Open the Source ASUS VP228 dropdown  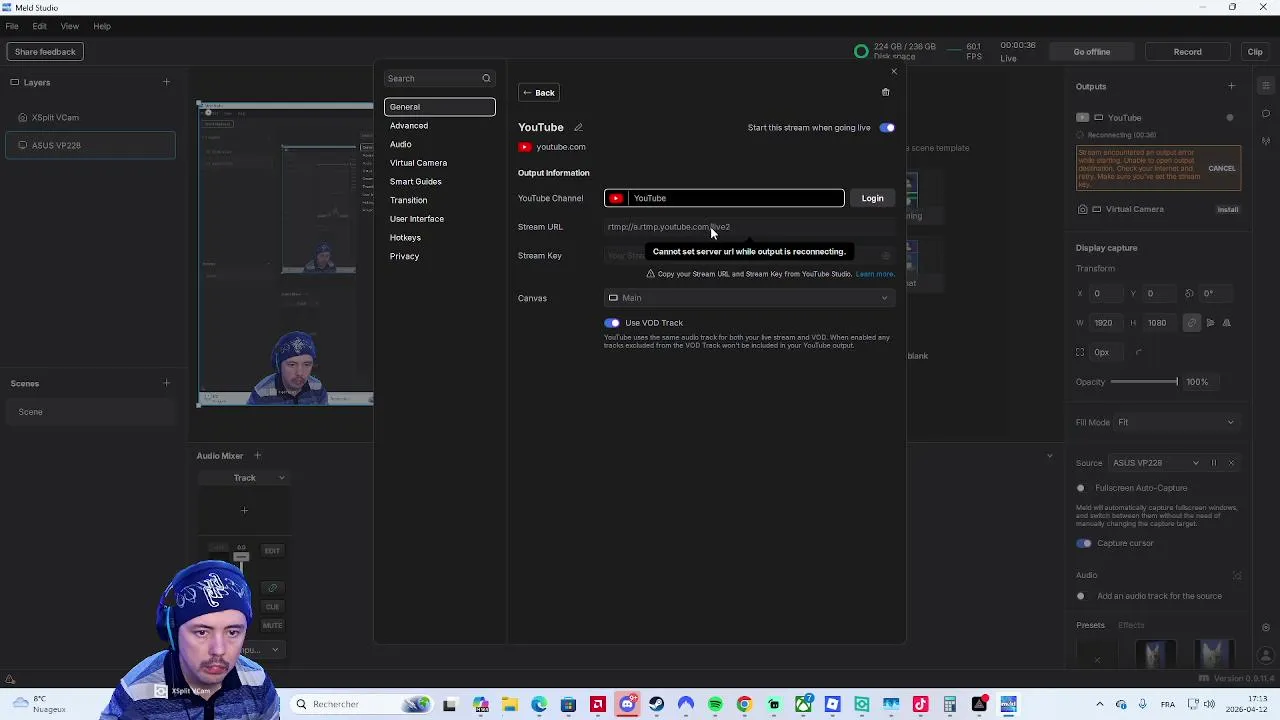1156,463
